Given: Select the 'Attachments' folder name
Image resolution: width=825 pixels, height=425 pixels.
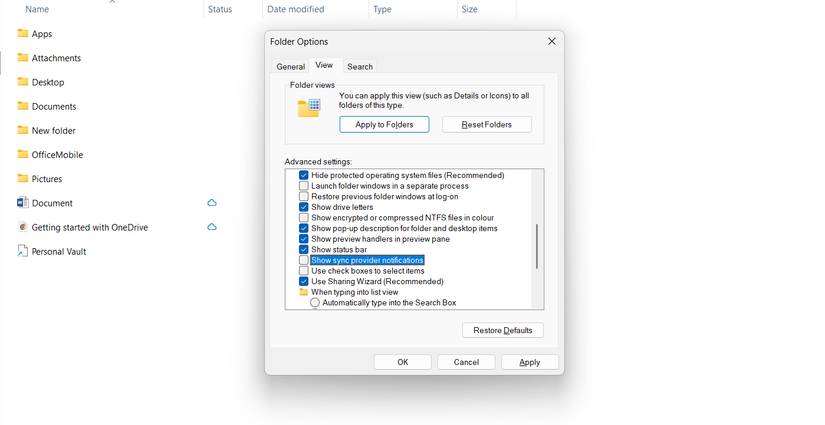Looking at the screenshot, I should (56, 58).
